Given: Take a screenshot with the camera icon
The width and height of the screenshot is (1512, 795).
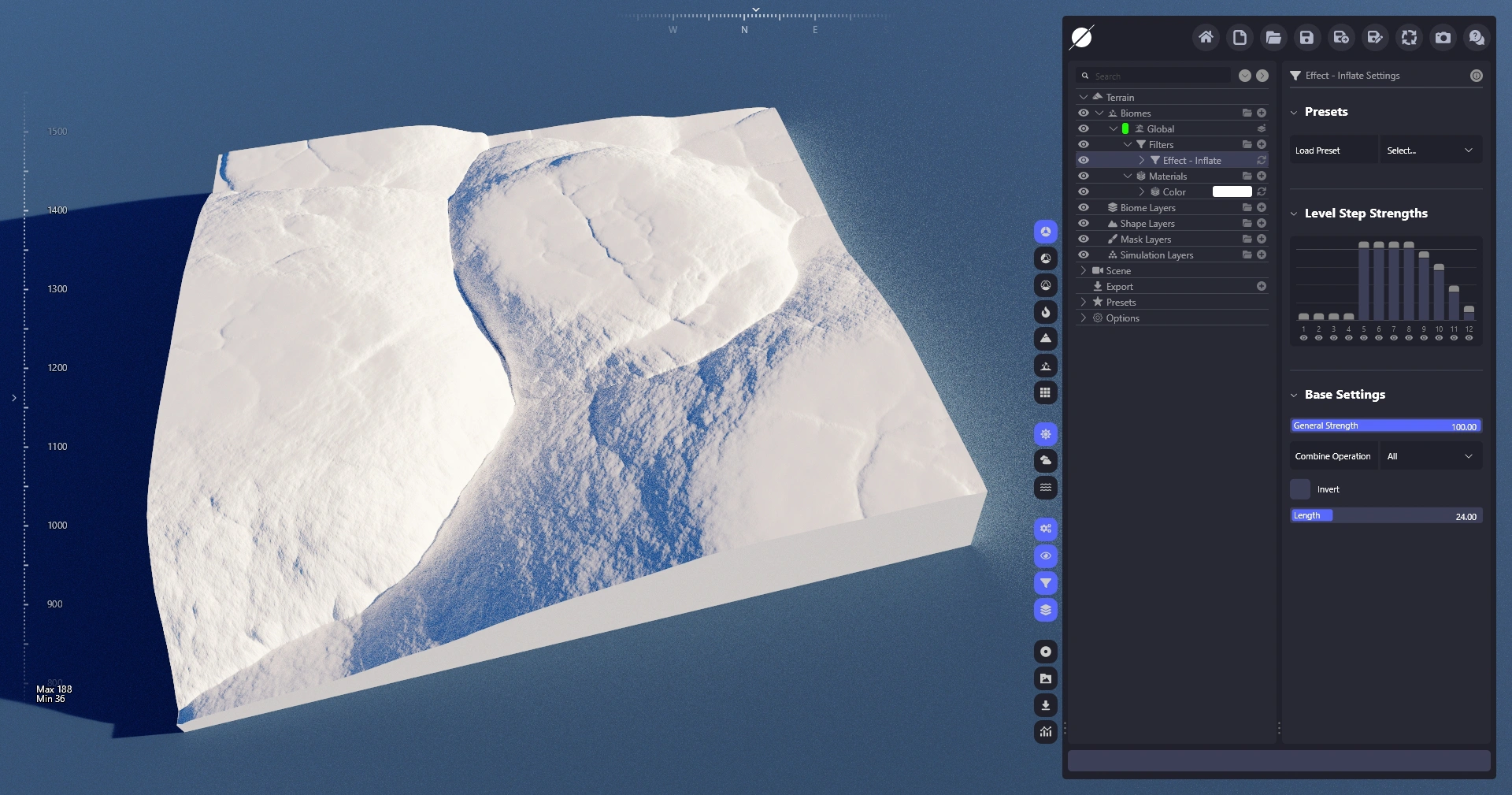Looking at the screenshot, I should (x=1443, y=37).
